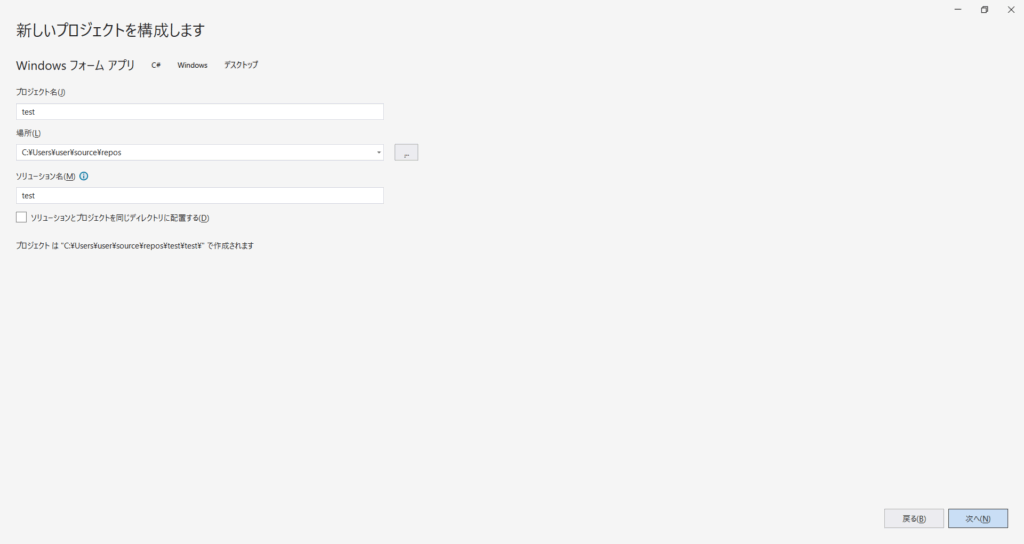Focus the solution name input field
Image resolution: width=1024 pixels, height=544 pixels.
(x=200, y=196)
